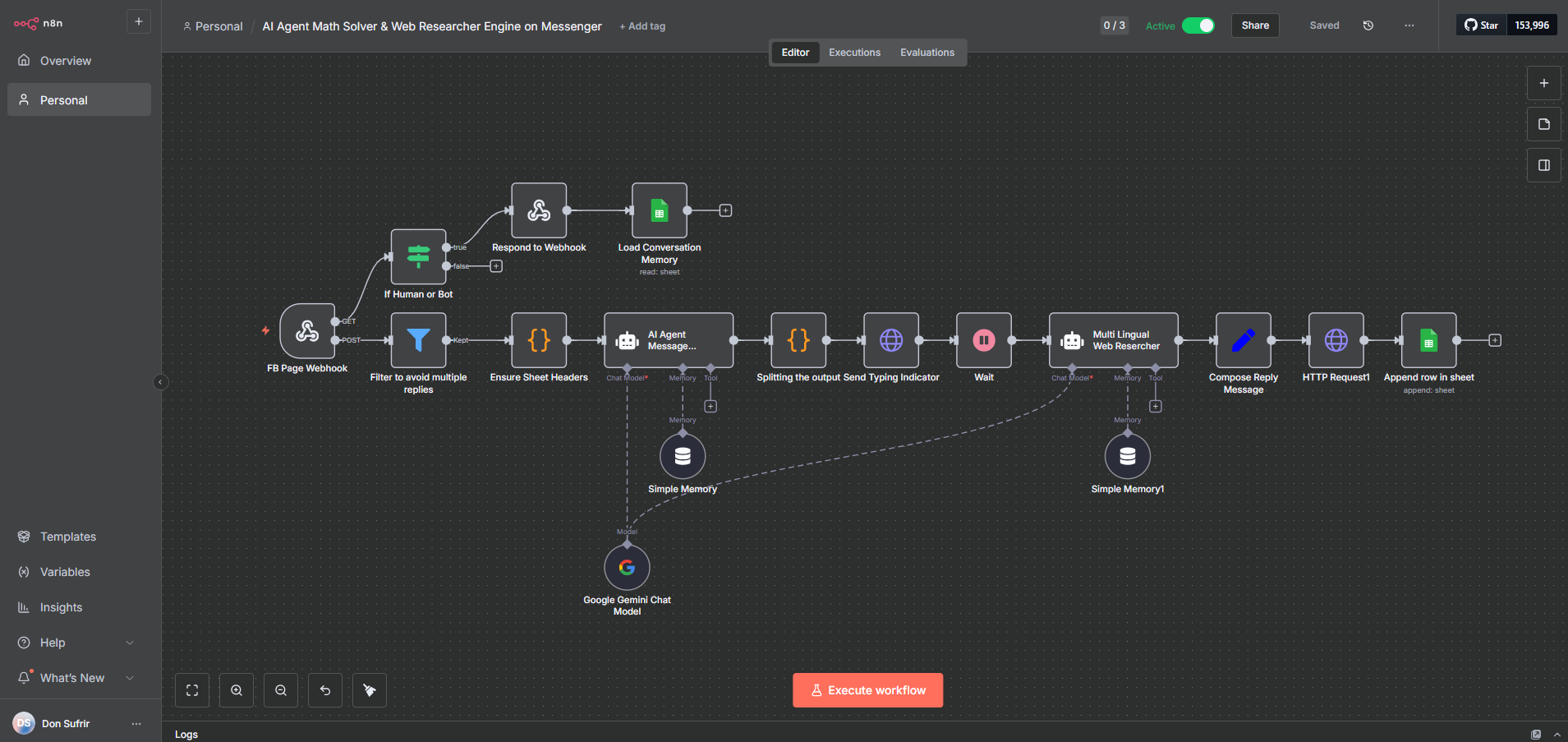The height and width of the screenshot is (742, 1568).
Task: Zoom in on the canvas
Action: pyautogui.click(x=237, y=689)
